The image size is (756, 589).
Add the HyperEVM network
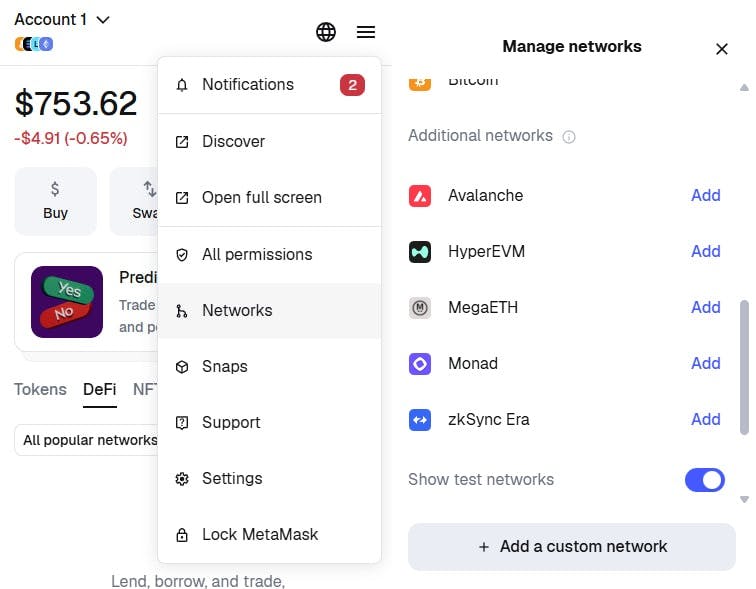[x=705, y=252]
